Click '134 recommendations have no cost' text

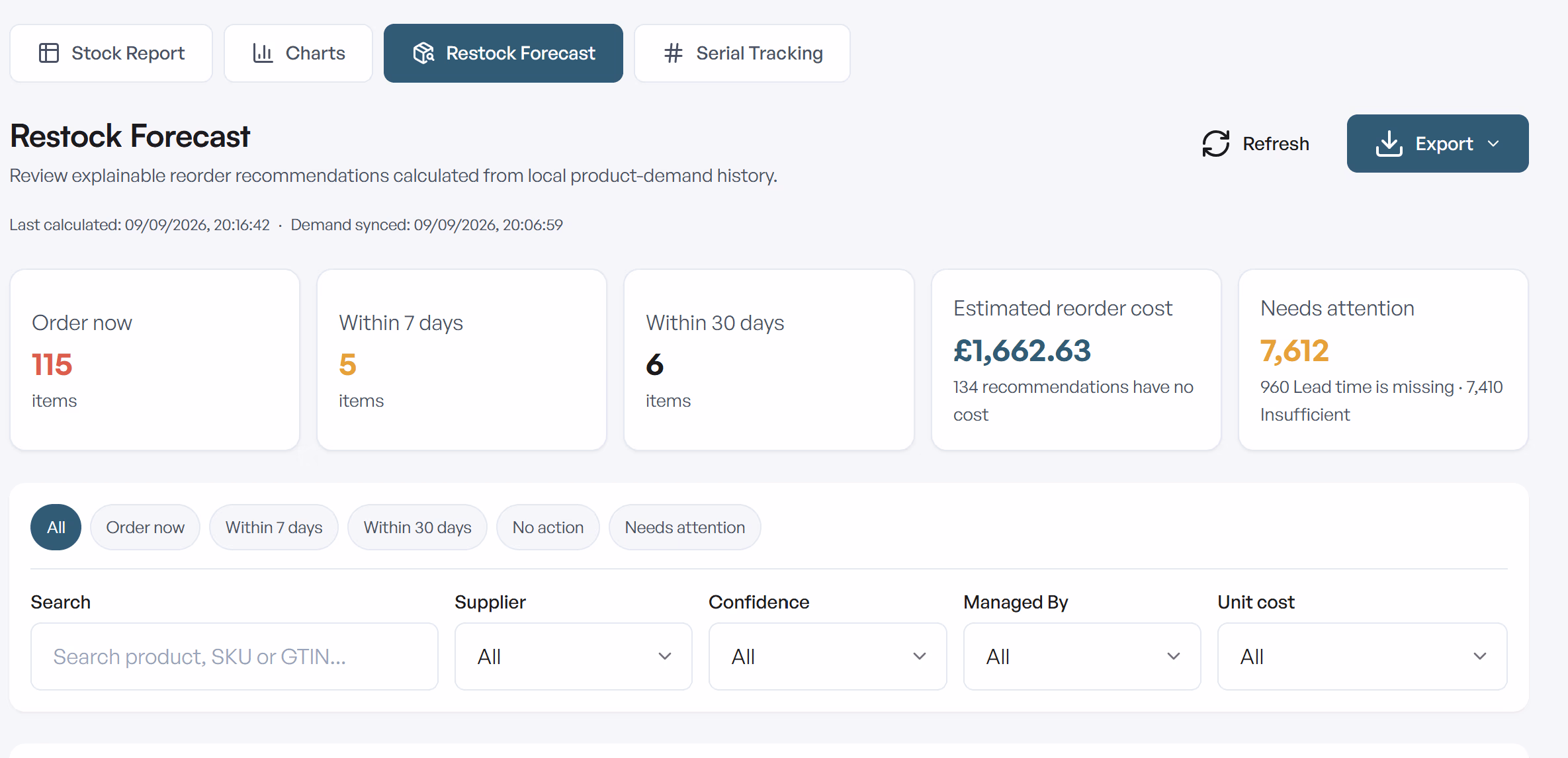pyautogui.click(x=1073, y=401)
